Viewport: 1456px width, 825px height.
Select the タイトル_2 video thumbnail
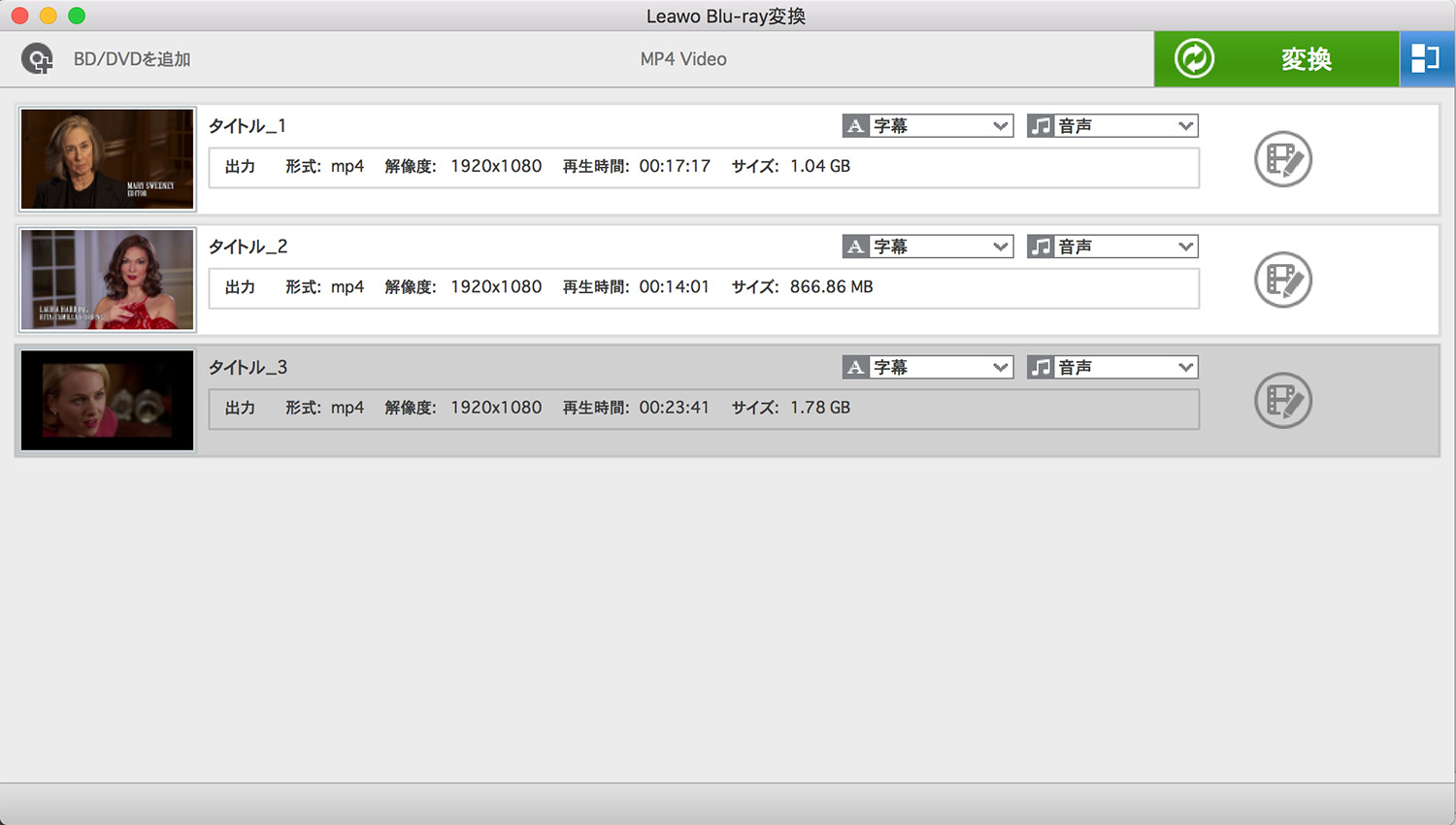(108, 280)
